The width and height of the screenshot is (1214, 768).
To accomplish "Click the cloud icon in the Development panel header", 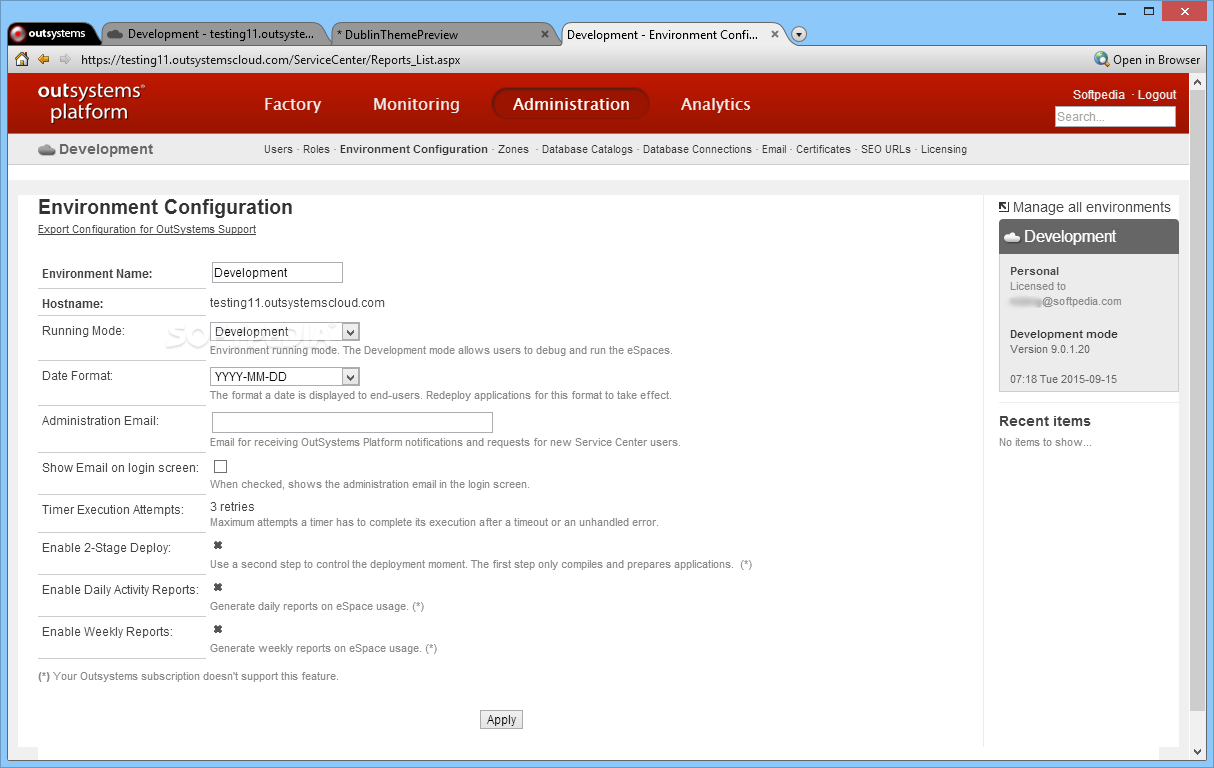I will (1012, 237).
